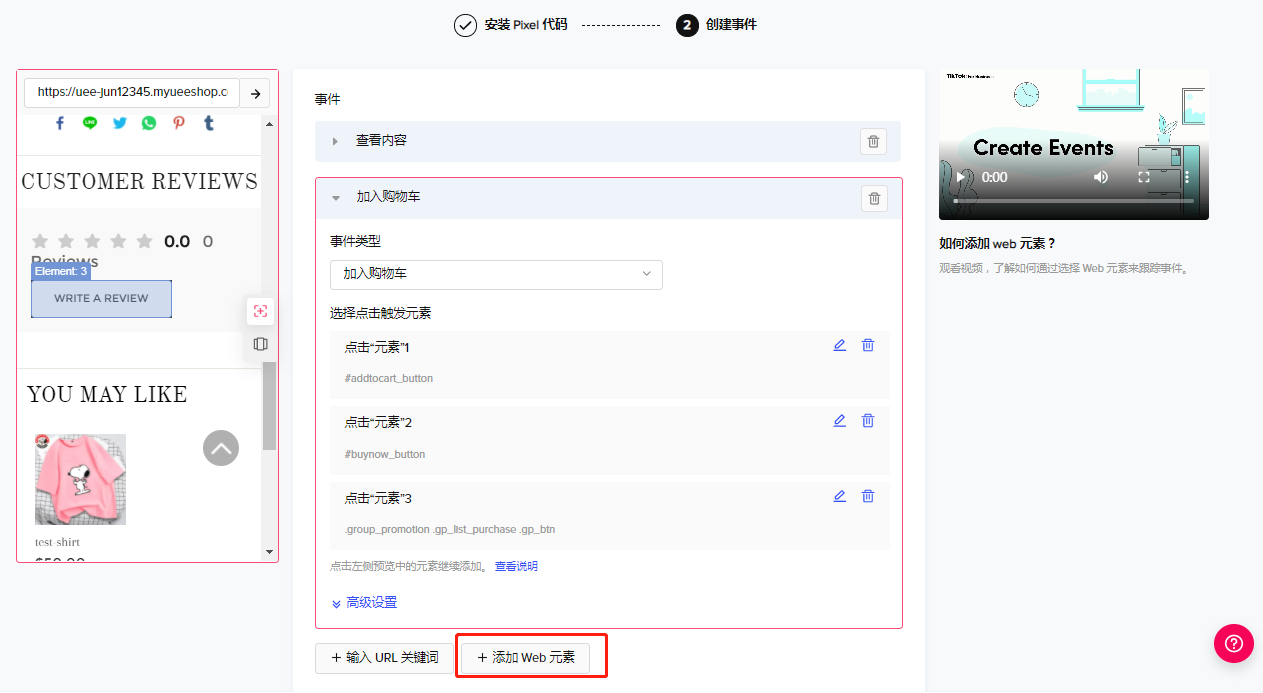
Task: Click the WhatsApp share icon
Action: 149,123
